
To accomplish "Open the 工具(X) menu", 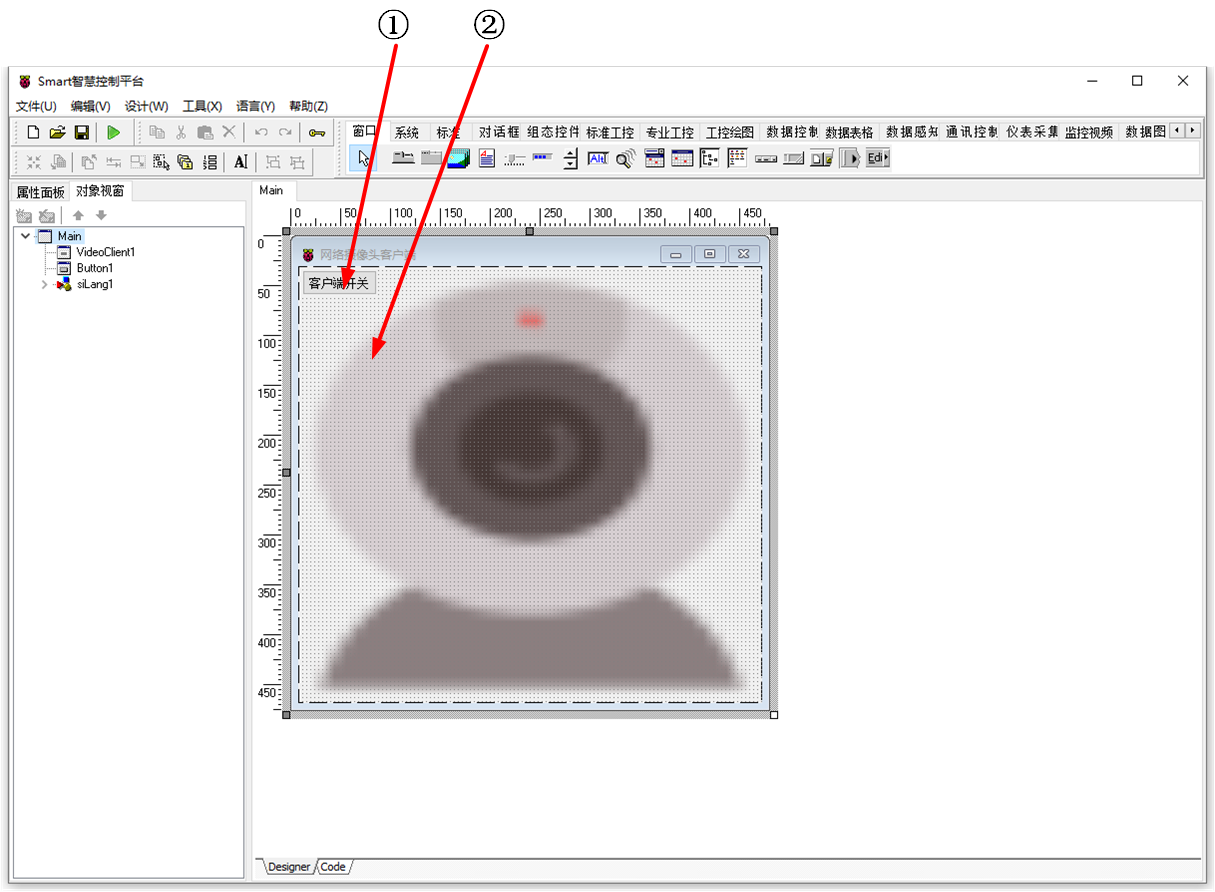I will pyautogui.click(x=202, y=106).
